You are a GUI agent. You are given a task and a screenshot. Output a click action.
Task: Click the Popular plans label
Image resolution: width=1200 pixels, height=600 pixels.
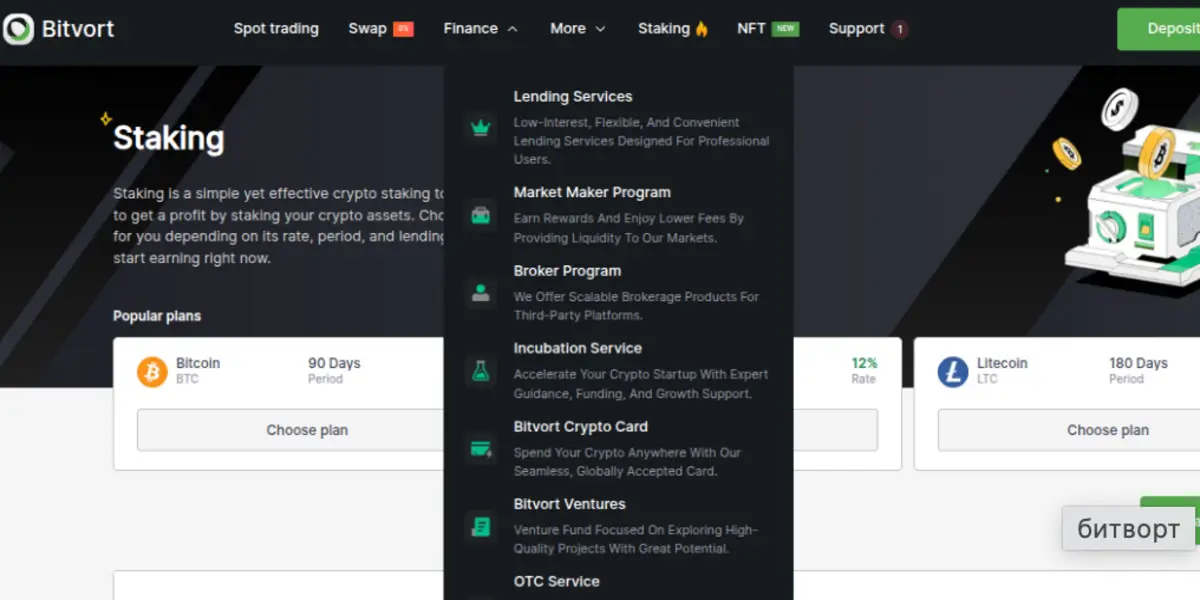pyautogui.click(x=157, y=316)
